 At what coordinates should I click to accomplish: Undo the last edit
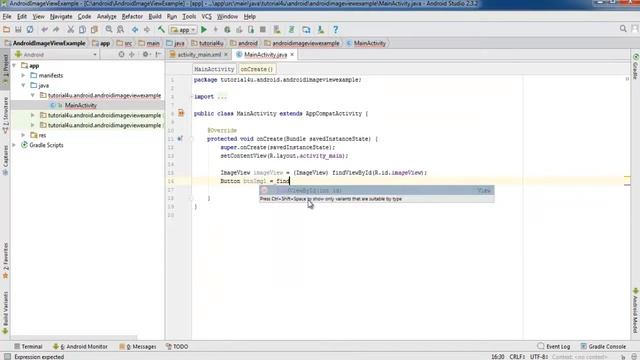pos(44,29)
